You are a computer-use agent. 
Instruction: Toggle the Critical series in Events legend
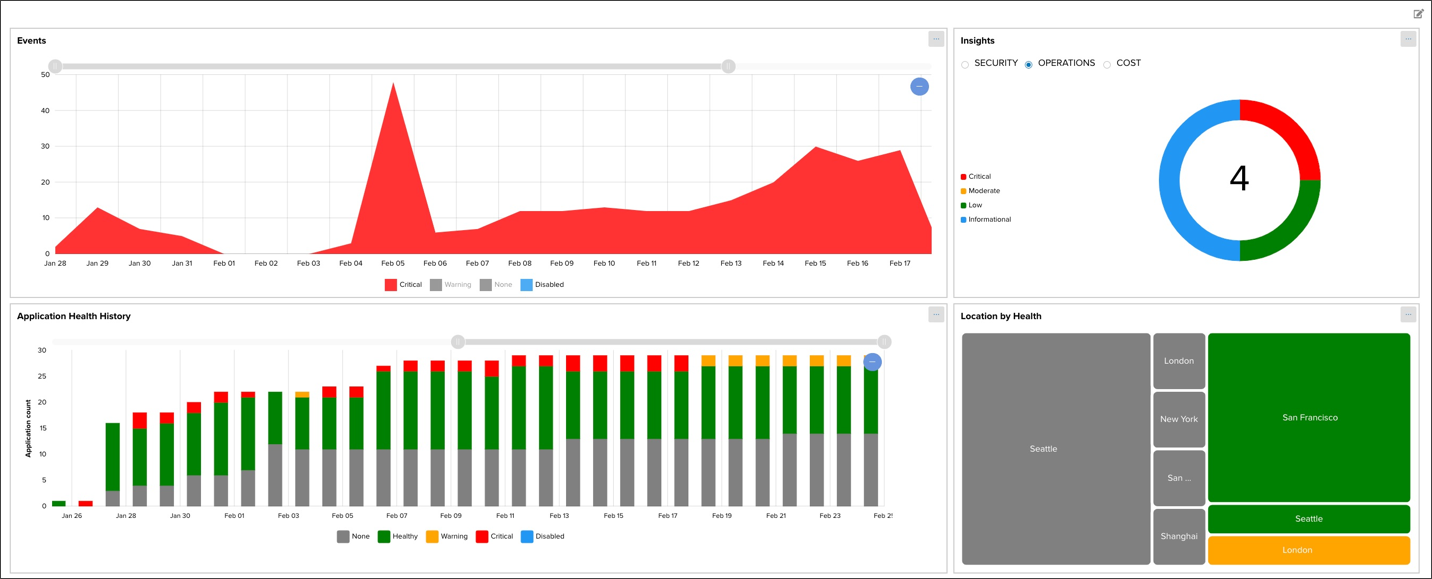pos(403,285)
